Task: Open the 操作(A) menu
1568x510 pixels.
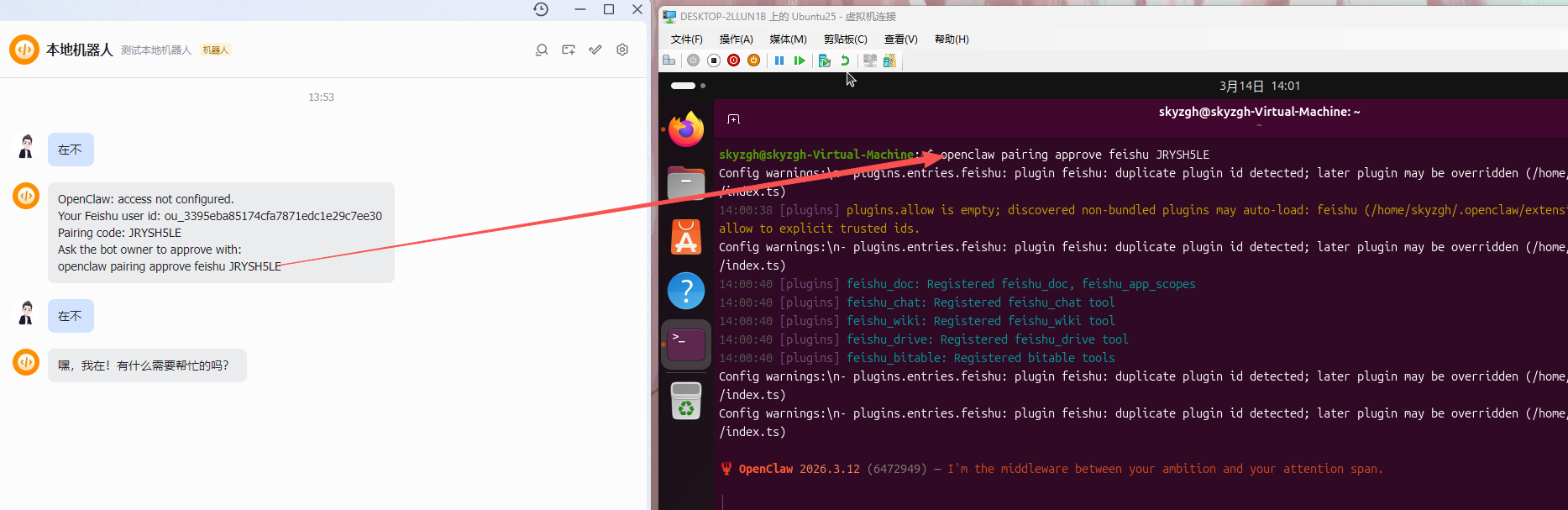Action: tap(736, 39)
